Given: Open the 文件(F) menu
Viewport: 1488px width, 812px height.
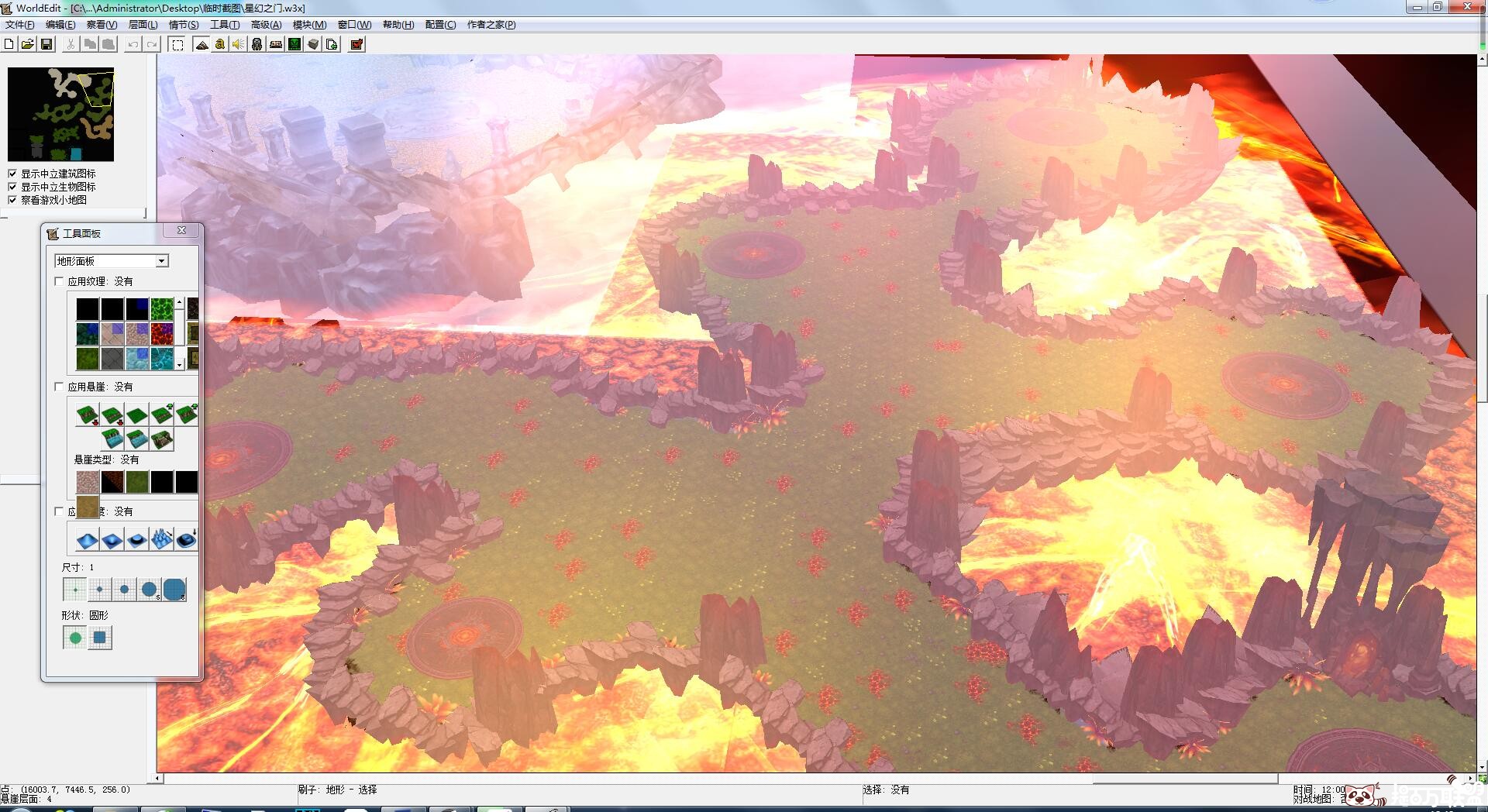Looking at the screenshot, I should (20, 25).
